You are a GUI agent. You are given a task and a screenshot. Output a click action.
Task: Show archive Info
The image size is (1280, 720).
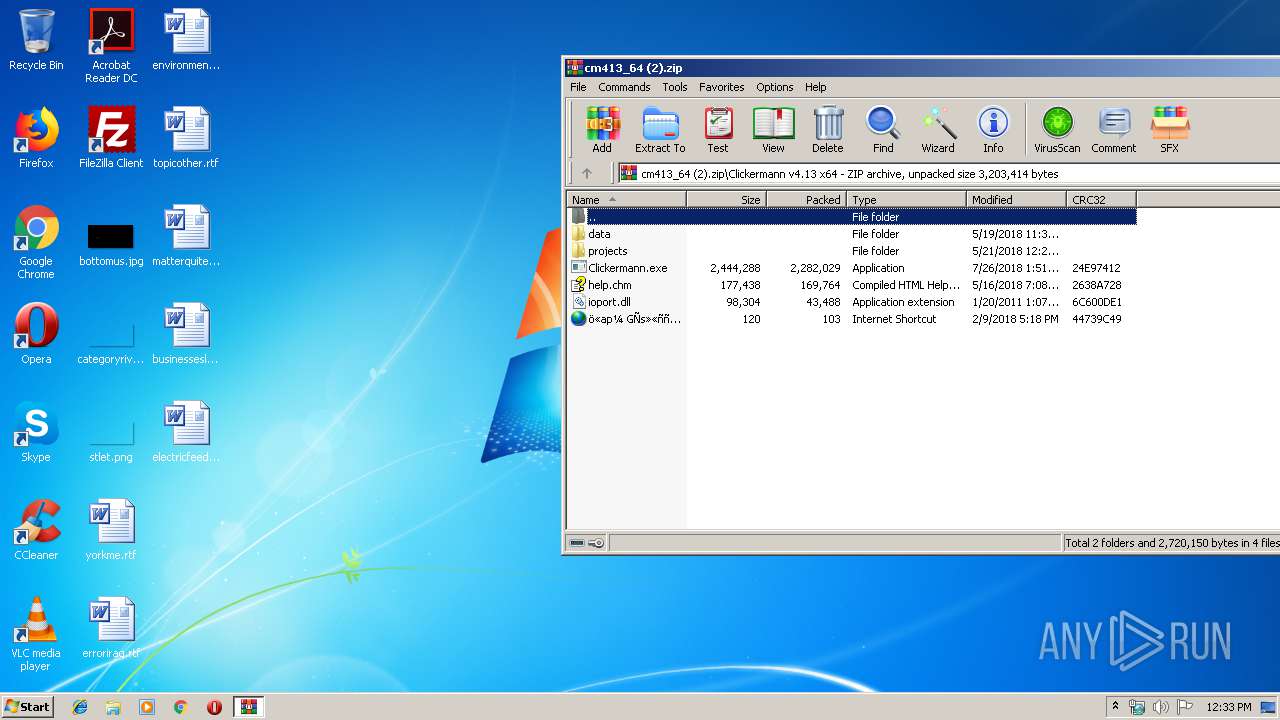pyautogui.click(x=993, y=130)
